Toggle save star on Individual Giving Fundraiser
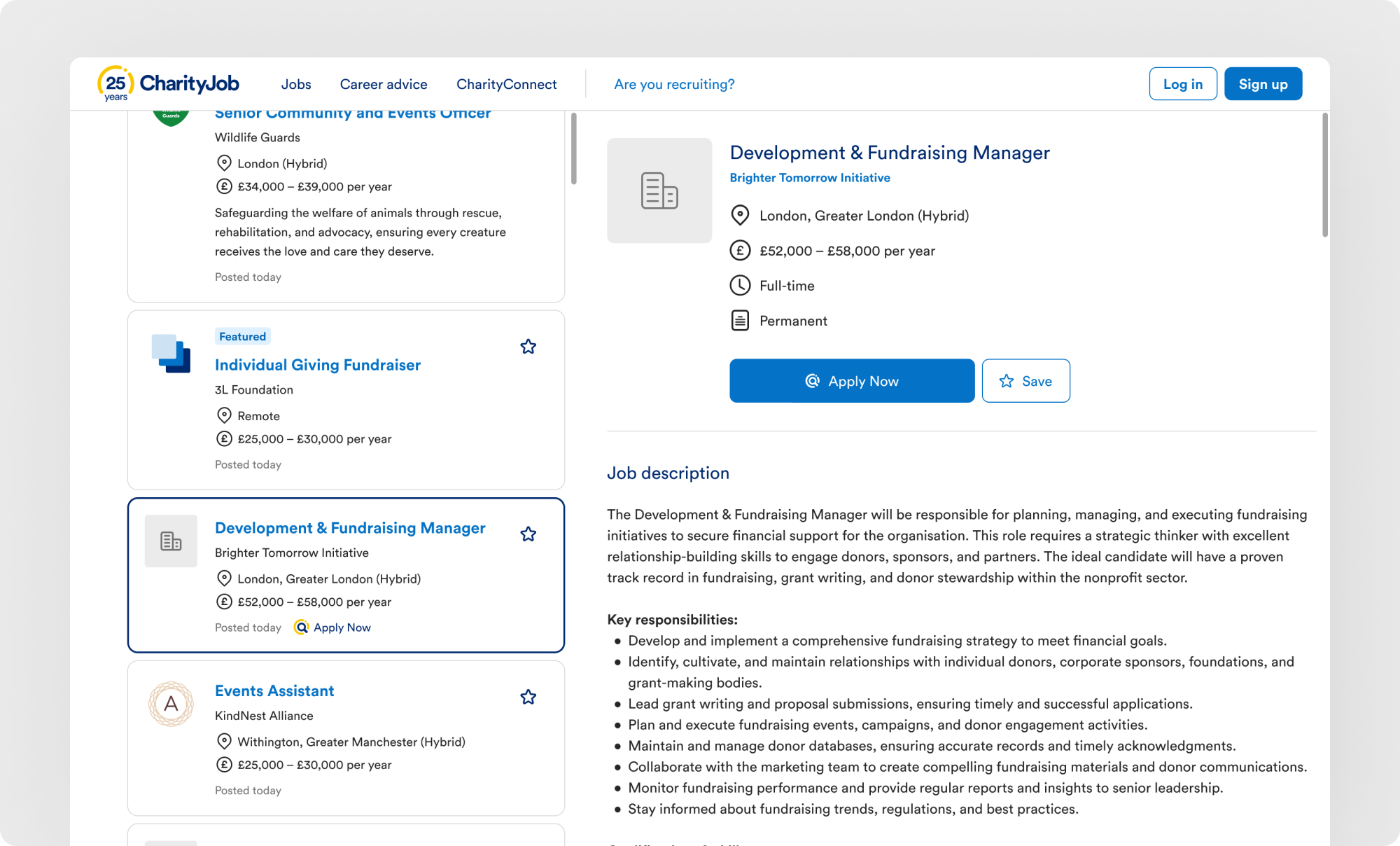Screen dimensions: 1400x846 528,347
